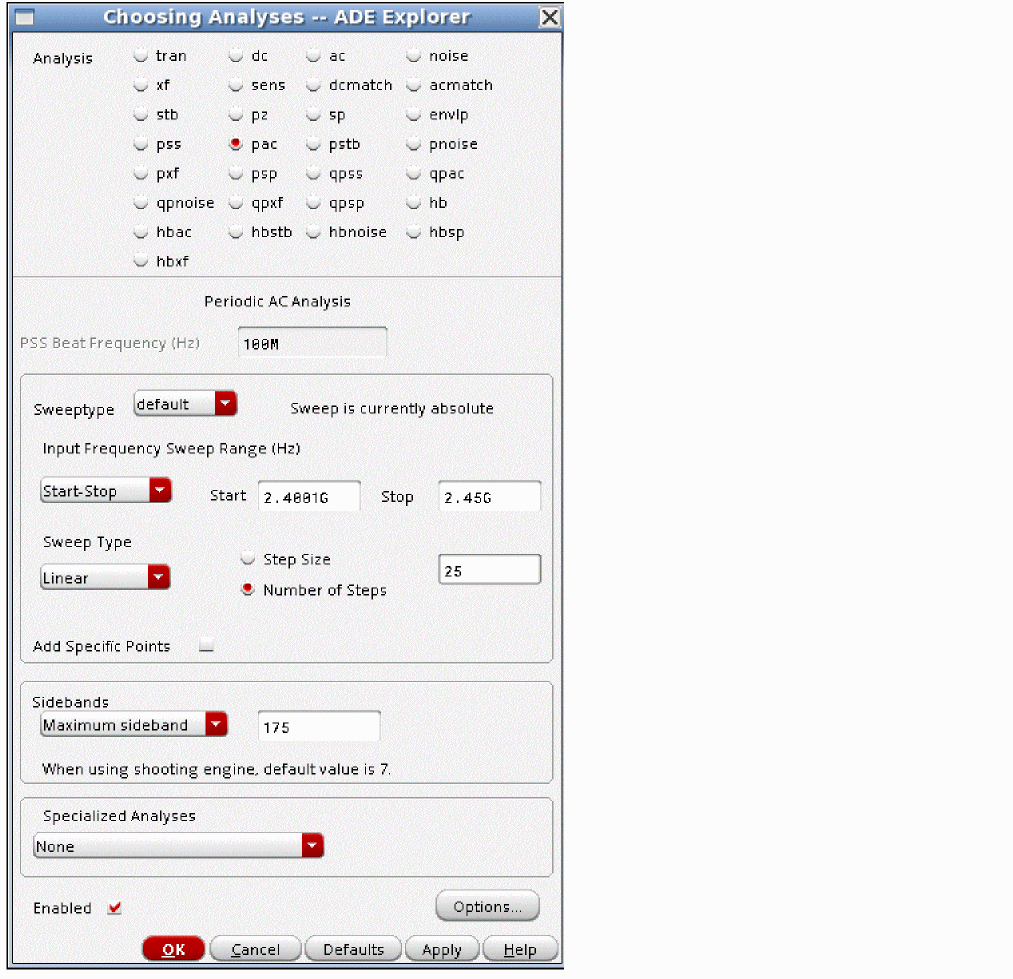Click the PSS Beat Frequency field
Image resolution: width=1013 pixels, height=979 pixels.
pyautogui.click(x=313, y=343)
